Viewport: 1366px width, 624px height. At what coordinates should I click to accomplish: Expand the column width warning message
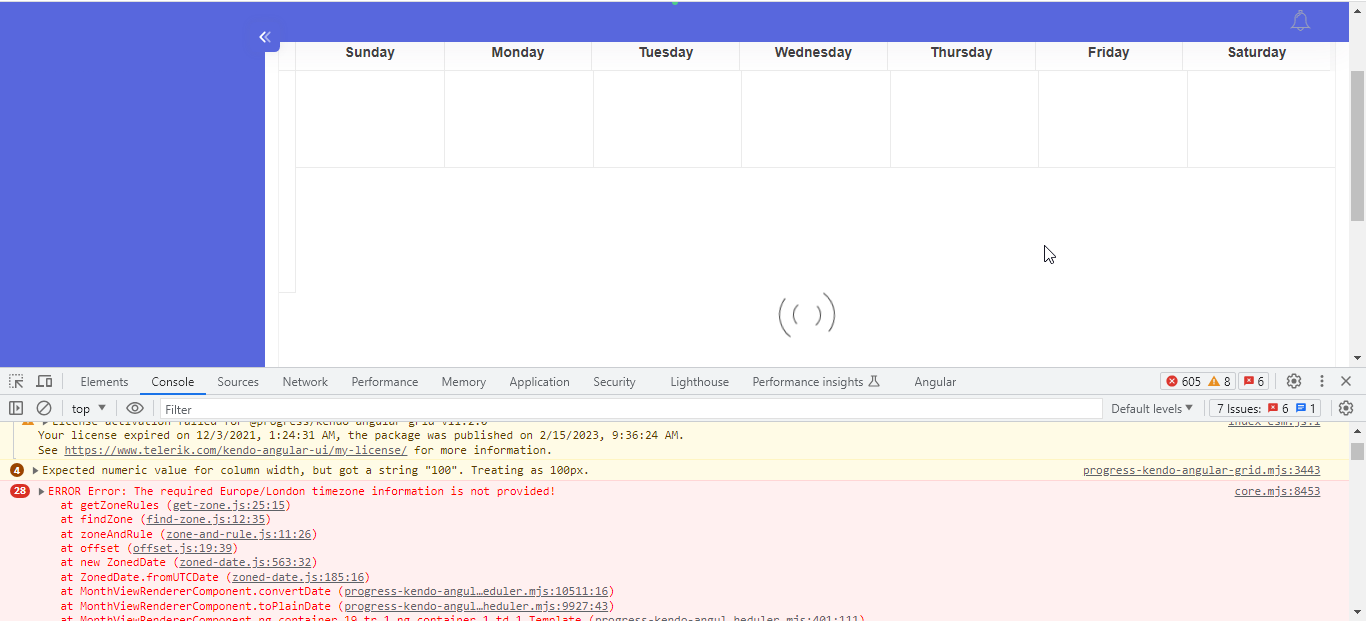click(x=36, y=471)
